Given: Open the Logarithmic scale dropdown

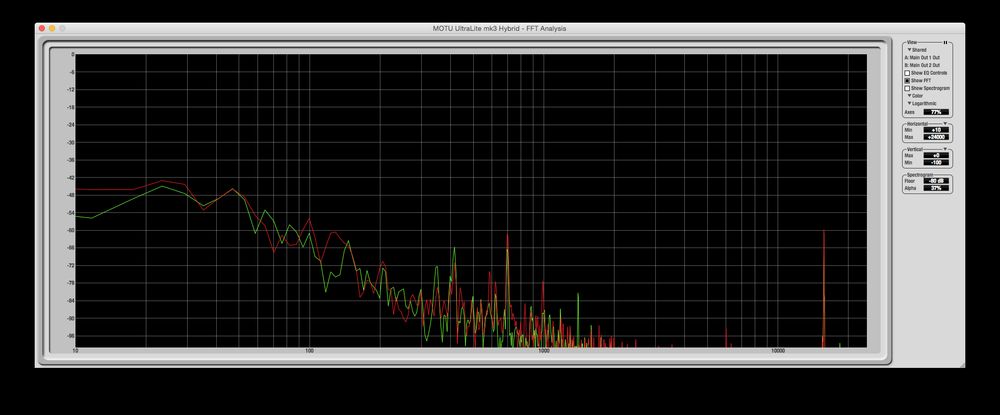Looking at the screenshot, I should [922, 103].
